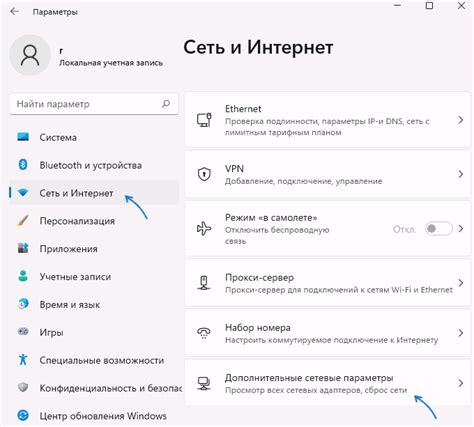Viewport: 474px width, 427px height.
Task: Open Специальные возможности settings
Action: pos(94,360)
